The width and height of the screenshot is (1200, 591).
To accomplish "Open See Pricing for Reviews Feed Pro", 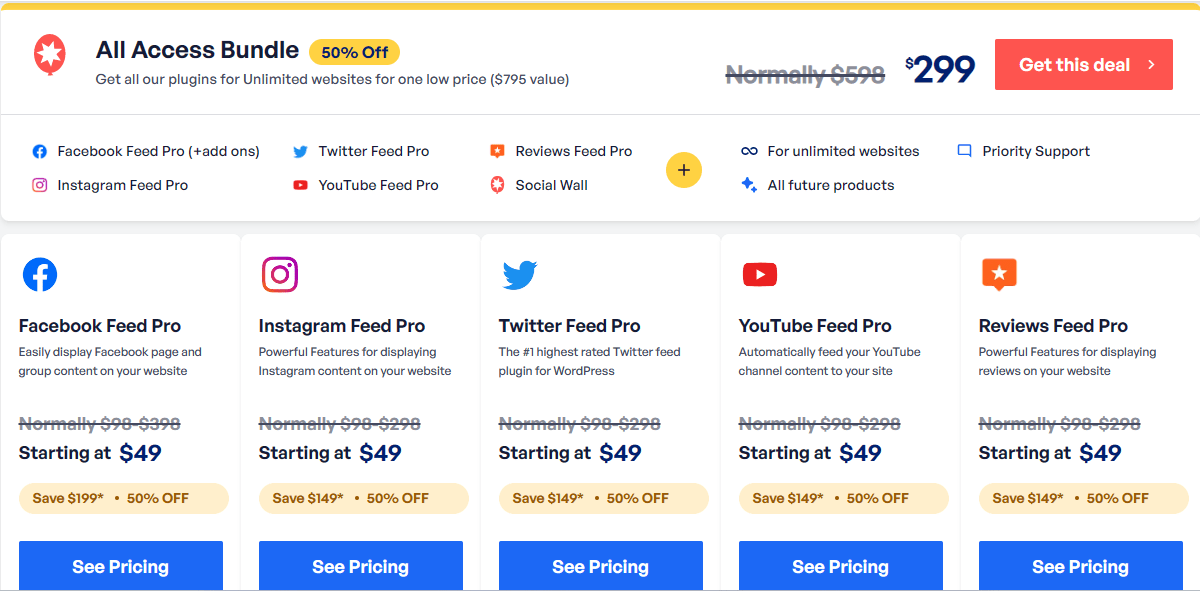I will coord(1080,566).
